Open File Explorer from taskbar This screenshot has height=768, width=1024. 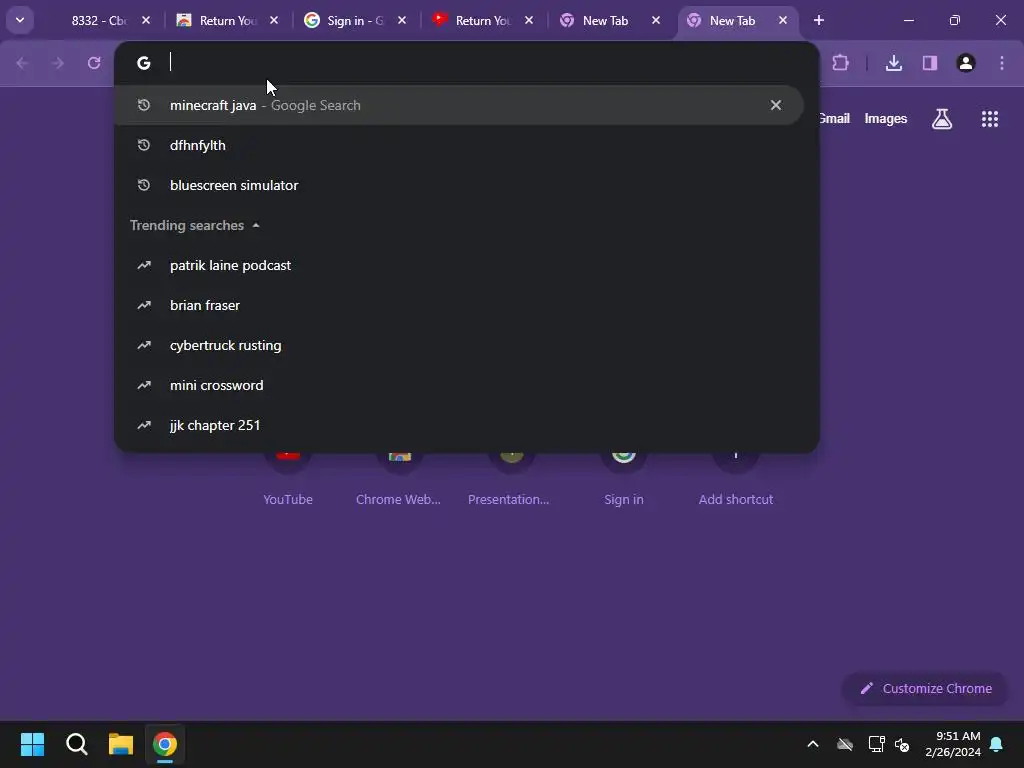[121, 744]
